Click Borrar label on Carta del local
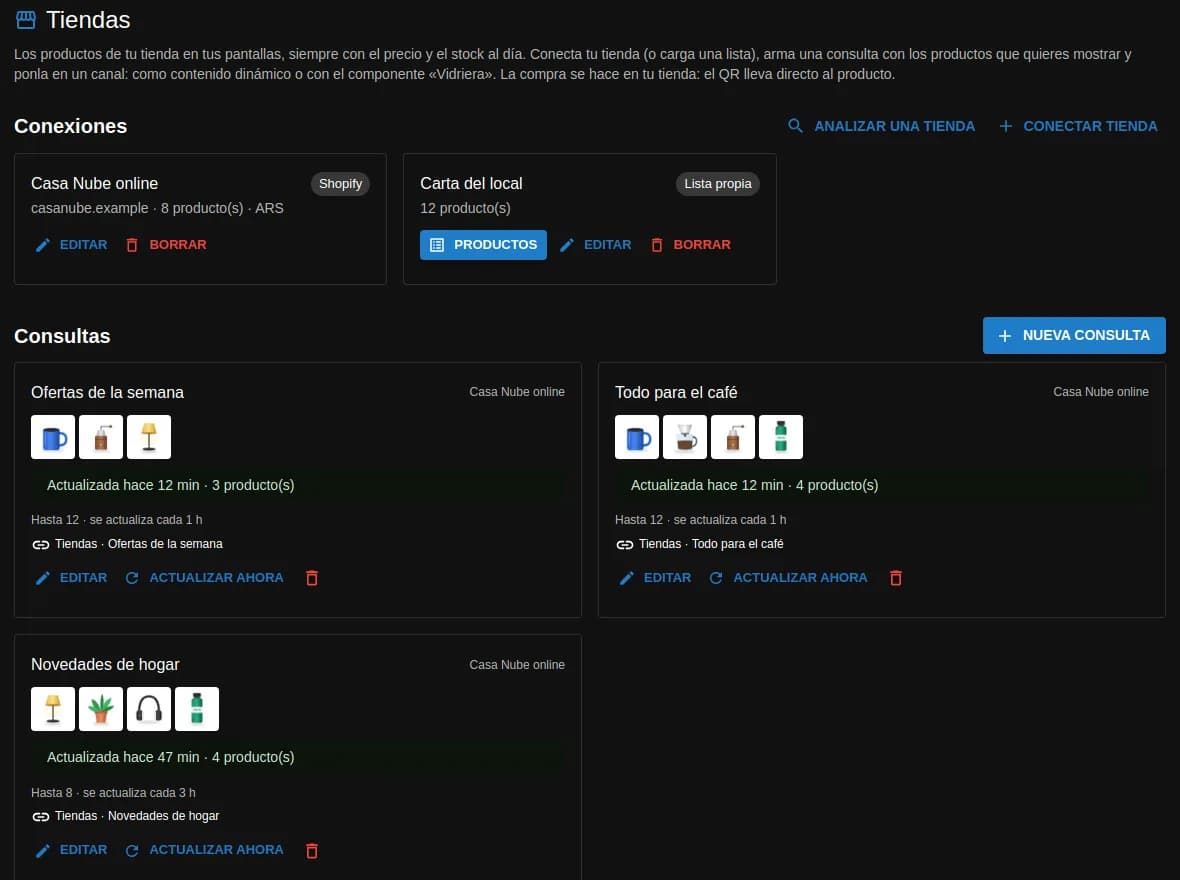This screenshot has width=1180, height=880. [701, 245]
